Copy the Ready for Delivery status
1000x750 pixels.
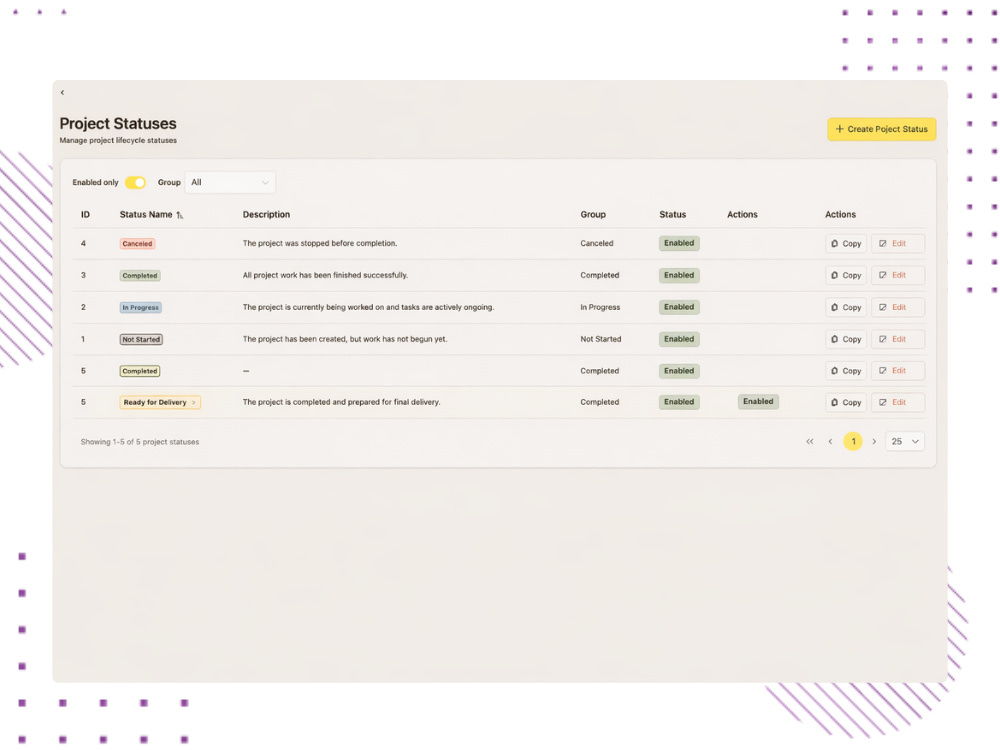pyautogui.click(x=846, y=402)
